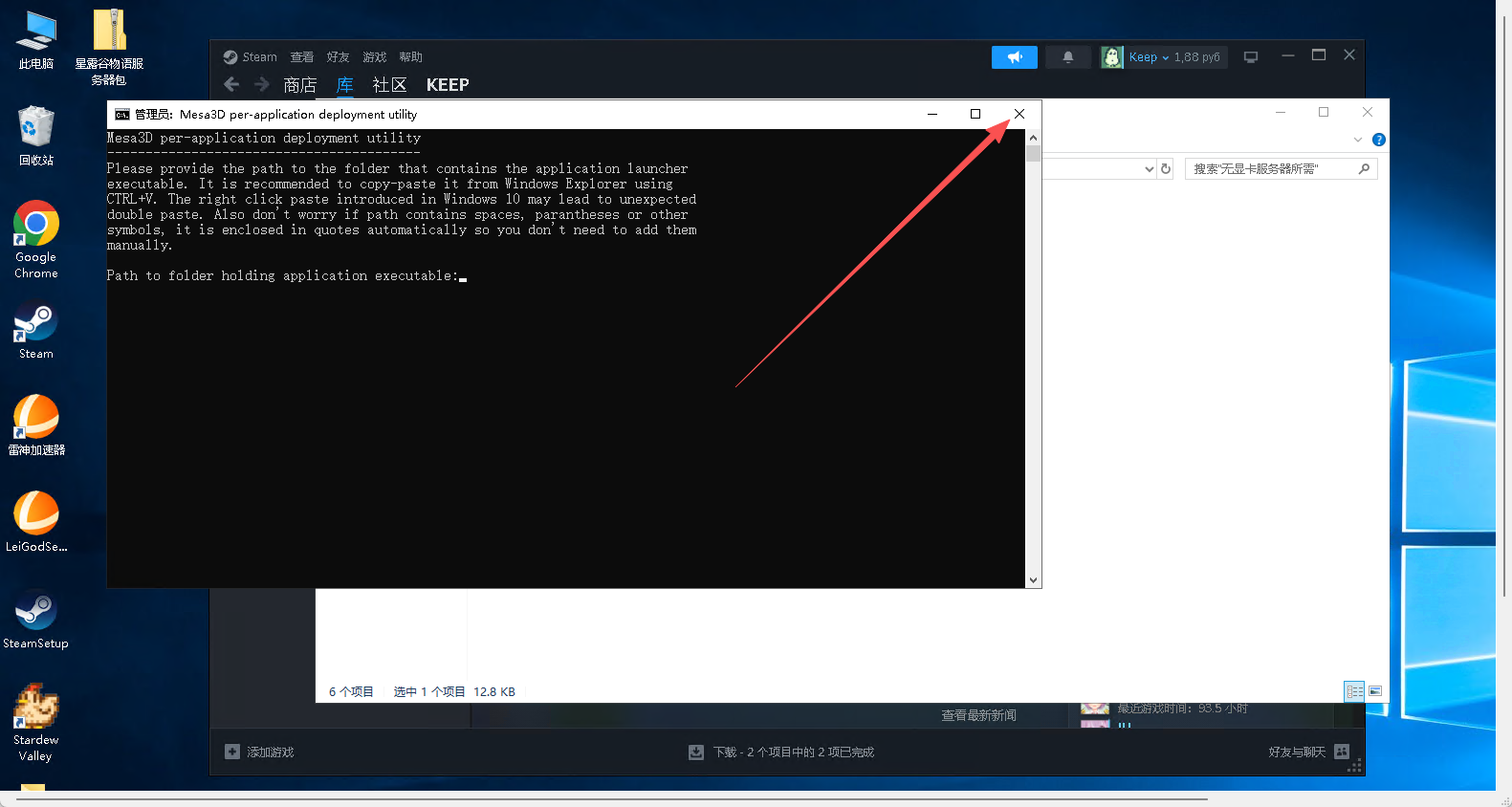Switch Steam to Big Picture mode icon
Screen dimensions: 1512x807
point(1250,57)
